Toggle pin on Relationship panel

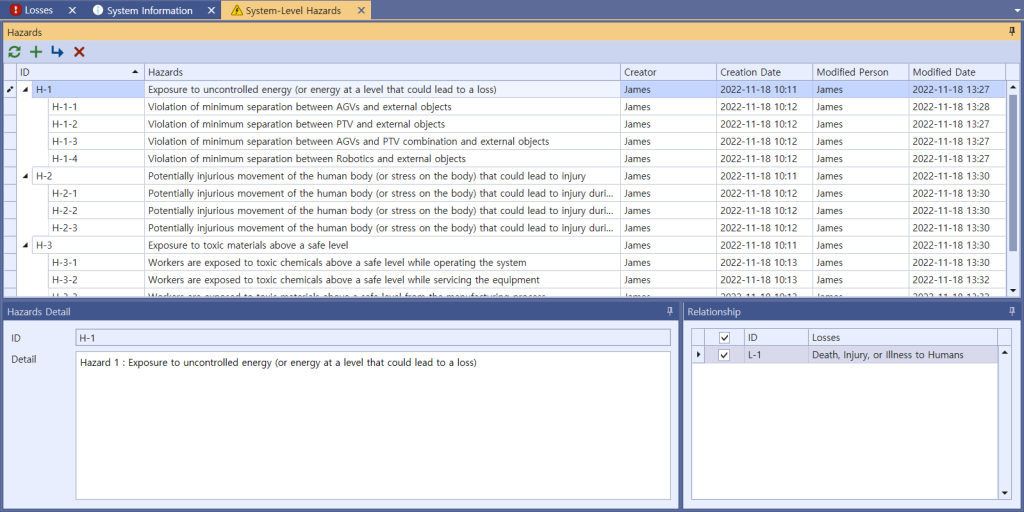tap(1012, 312)
